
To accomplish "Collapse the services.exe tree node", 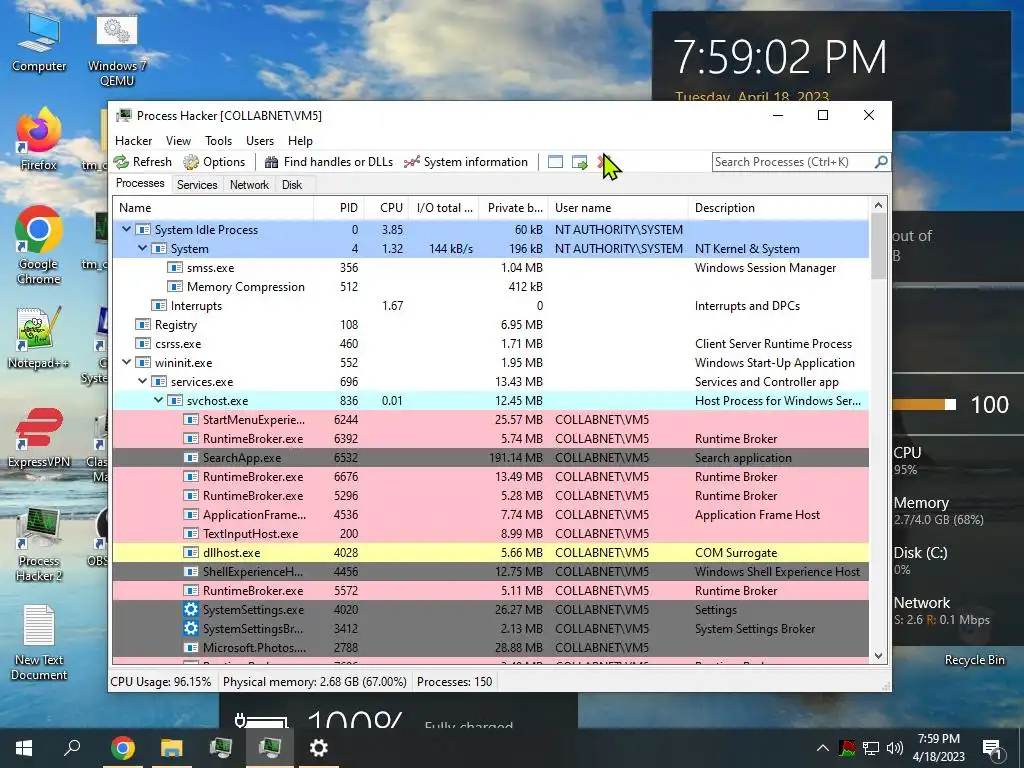I will pos(142,381).
